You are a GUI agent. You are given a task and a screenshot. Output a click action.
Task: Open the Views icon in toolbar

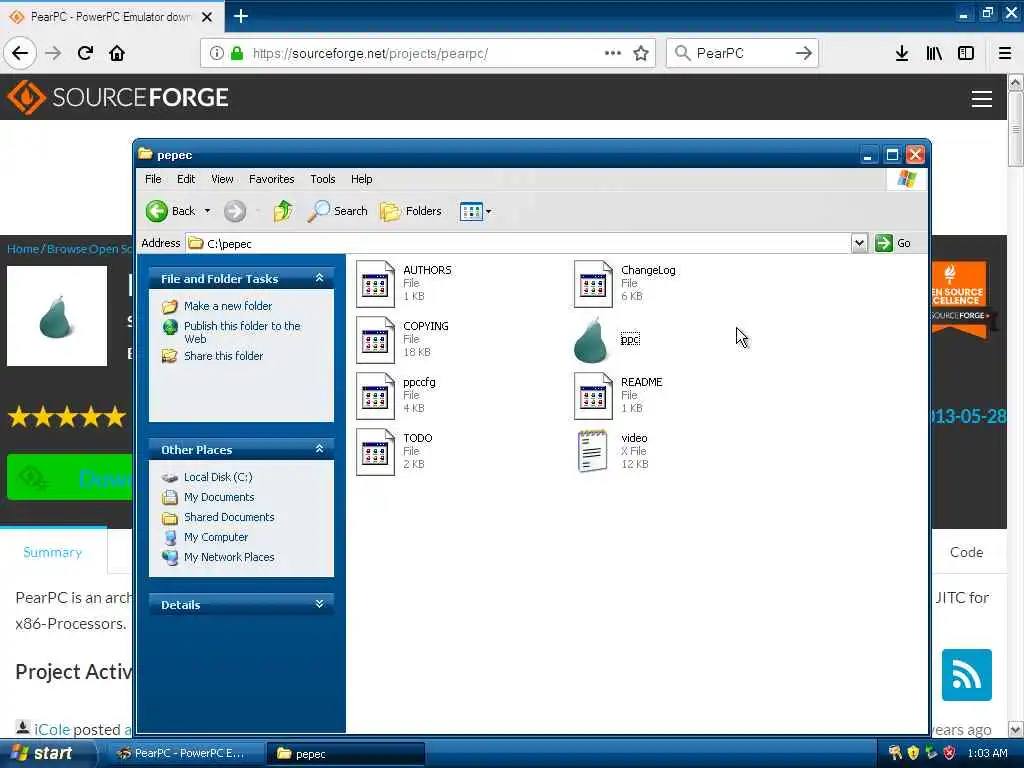tap(471, 211)
